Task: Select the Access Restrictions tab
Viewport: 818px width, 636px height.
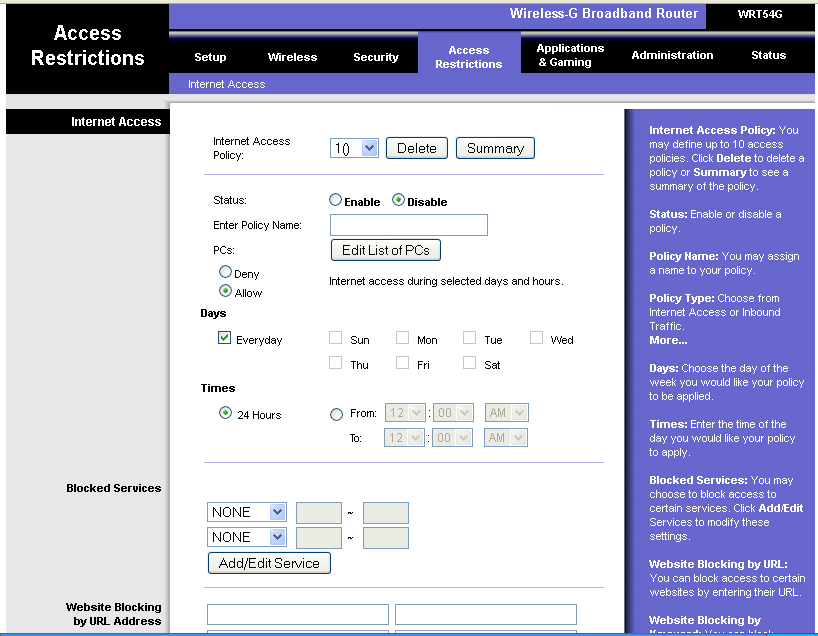Action: (x=468, y=57)
